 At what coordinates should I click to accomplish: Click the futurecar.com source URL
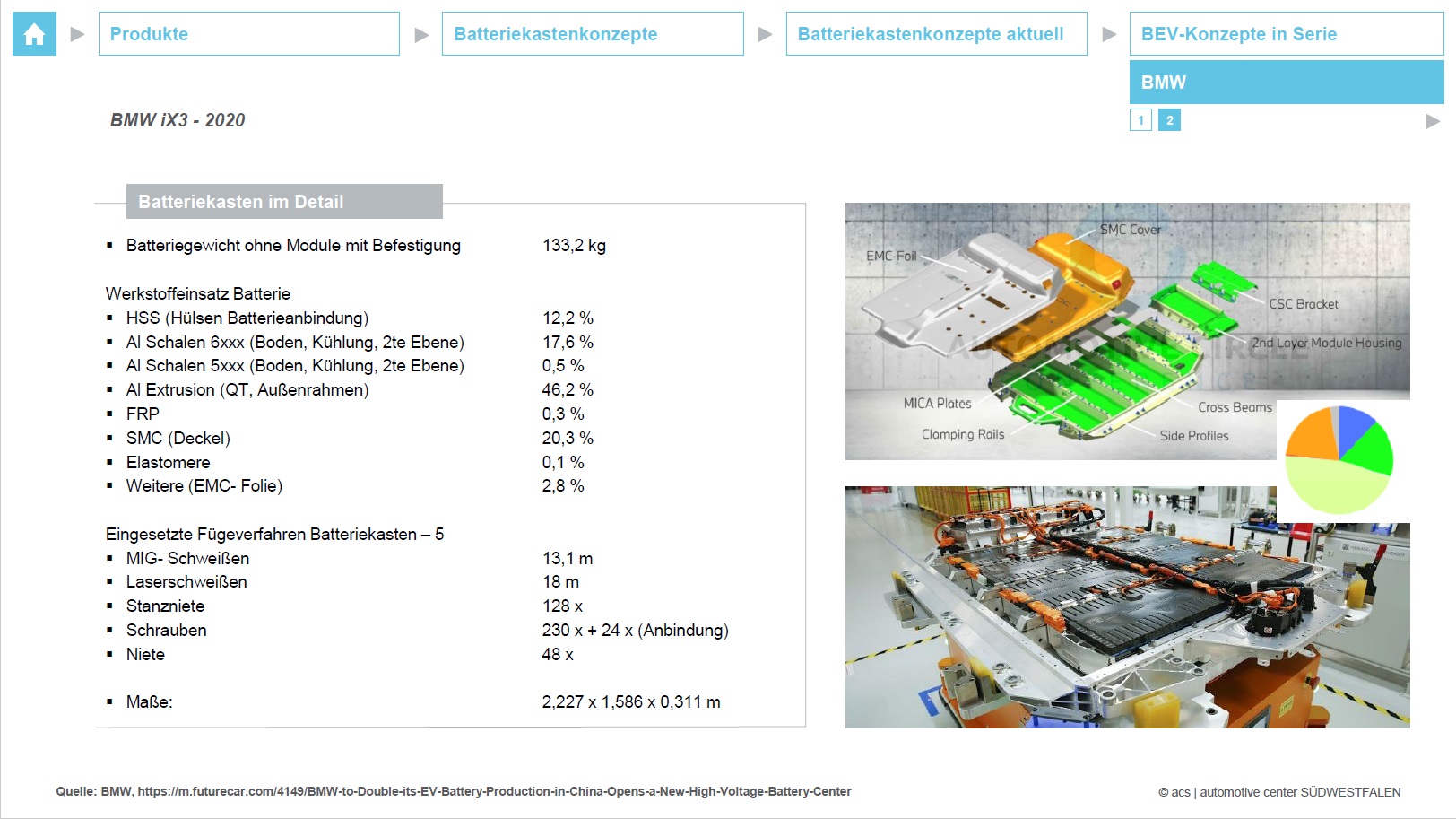[494, 791]
